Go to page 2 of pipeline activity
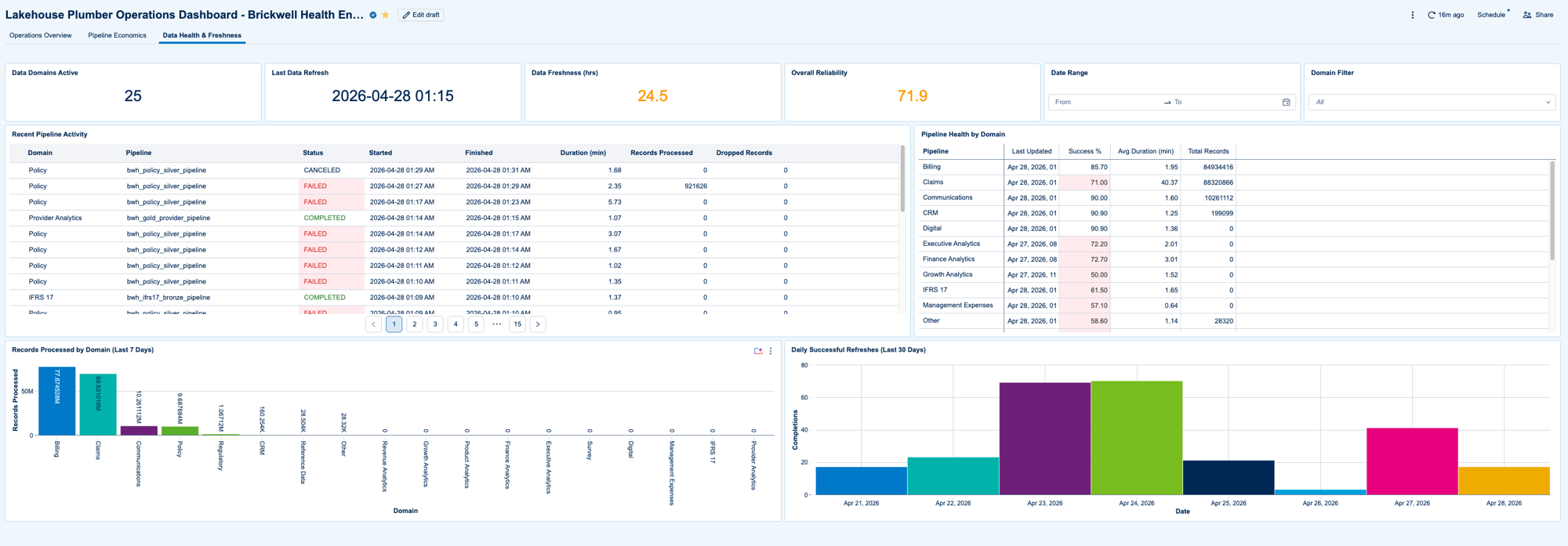This screenshot has height=546, width=1568. click(415, 324)
